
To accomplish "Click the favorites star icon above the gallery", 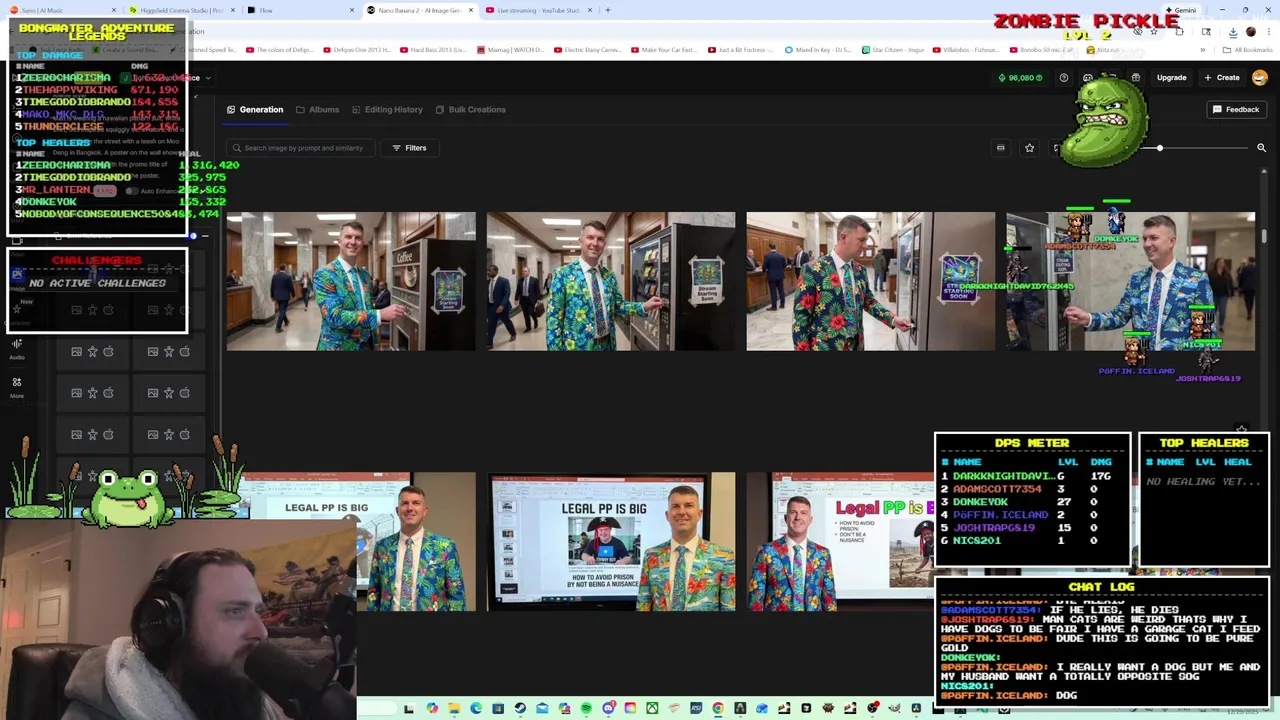I will coord(1029,148).
